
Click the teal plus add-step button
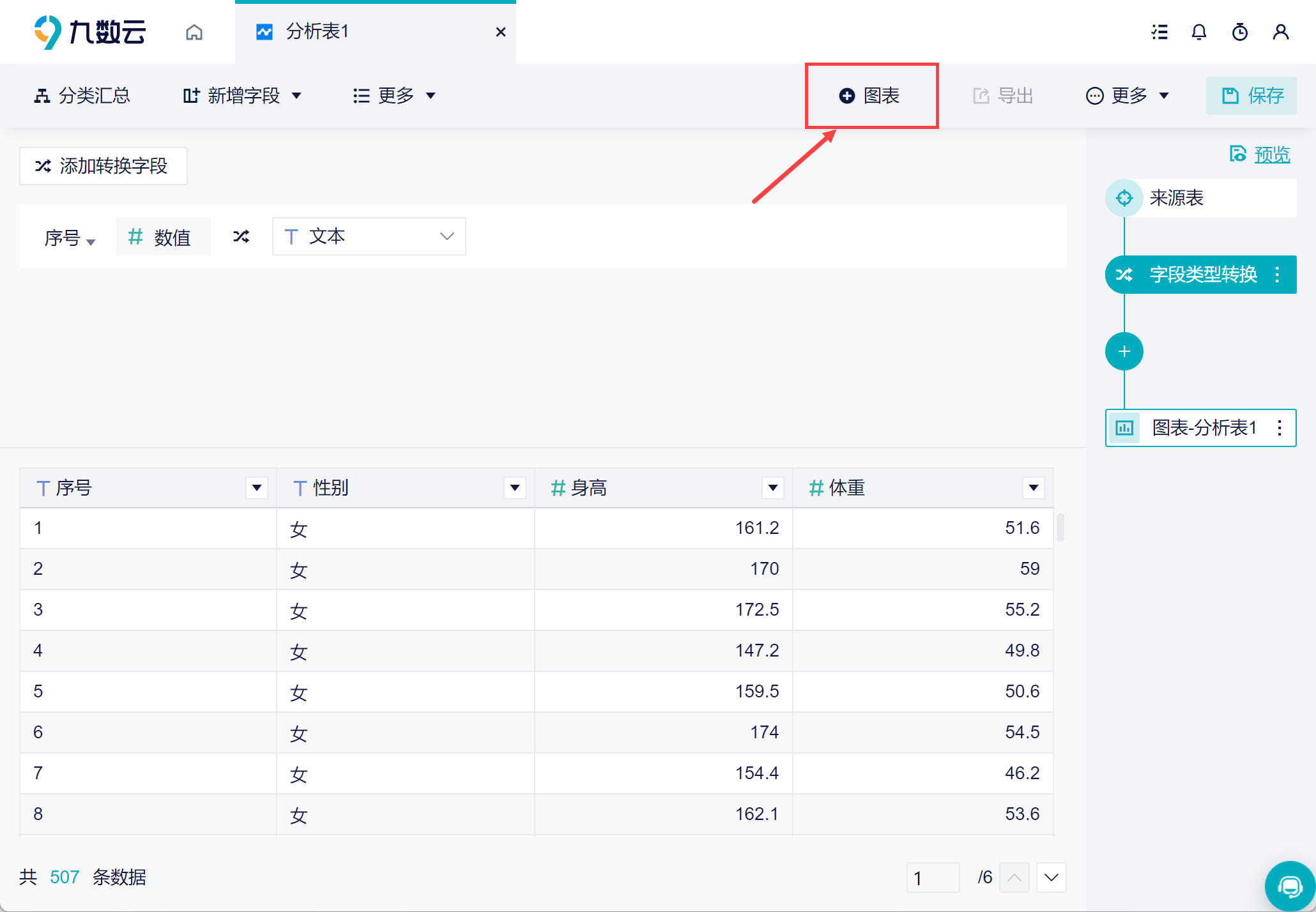coord(1124,351)
